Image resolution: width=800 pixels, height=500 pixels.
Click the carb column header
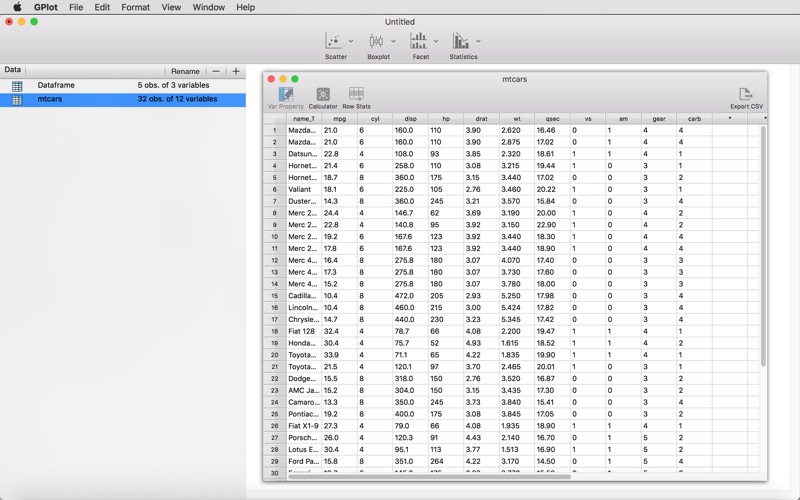694,119
